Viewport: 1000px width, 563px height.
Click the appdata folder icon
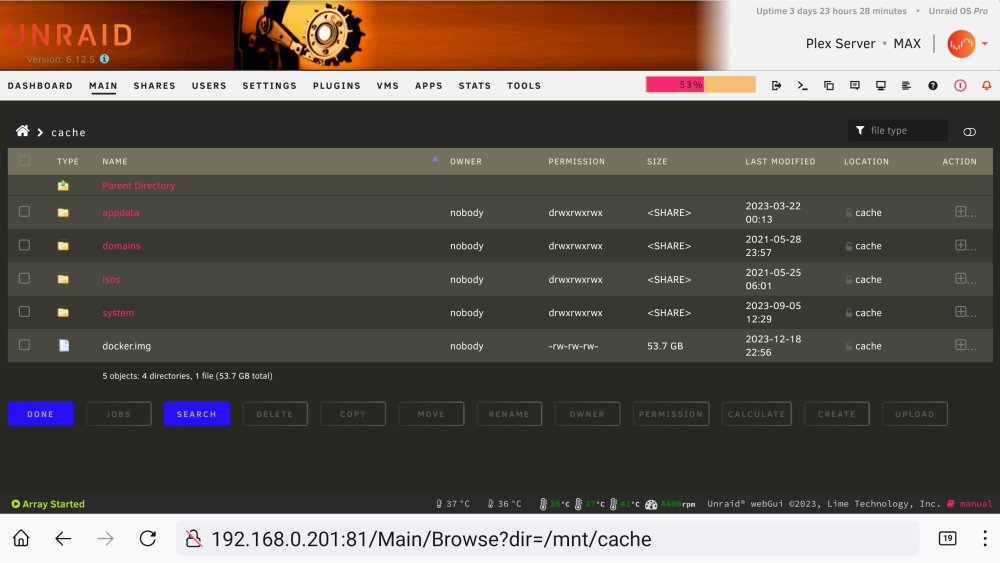point(63,212)
